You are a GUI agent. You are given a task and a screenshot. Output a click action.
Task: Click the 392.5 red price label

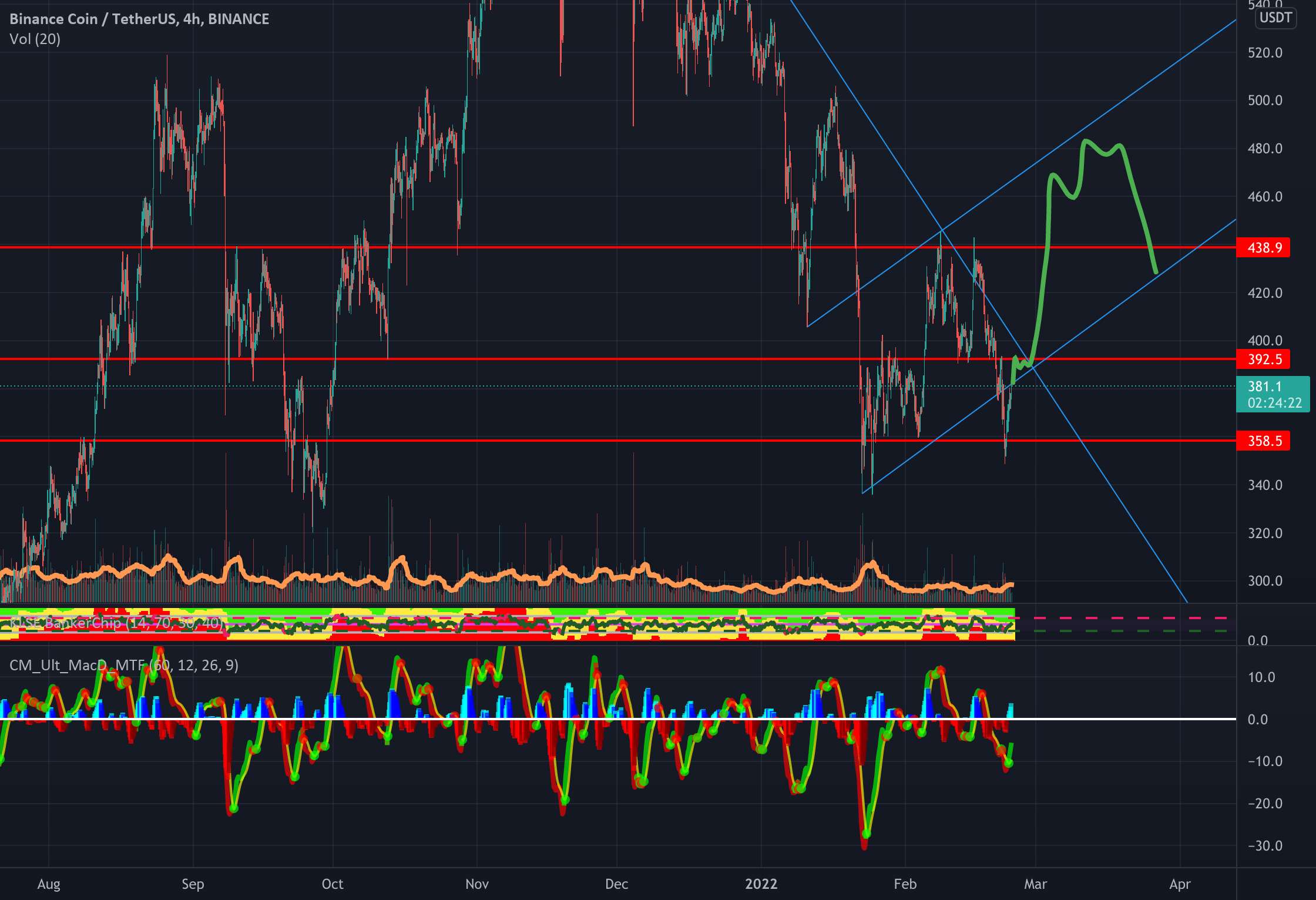tap(1263, 359)
